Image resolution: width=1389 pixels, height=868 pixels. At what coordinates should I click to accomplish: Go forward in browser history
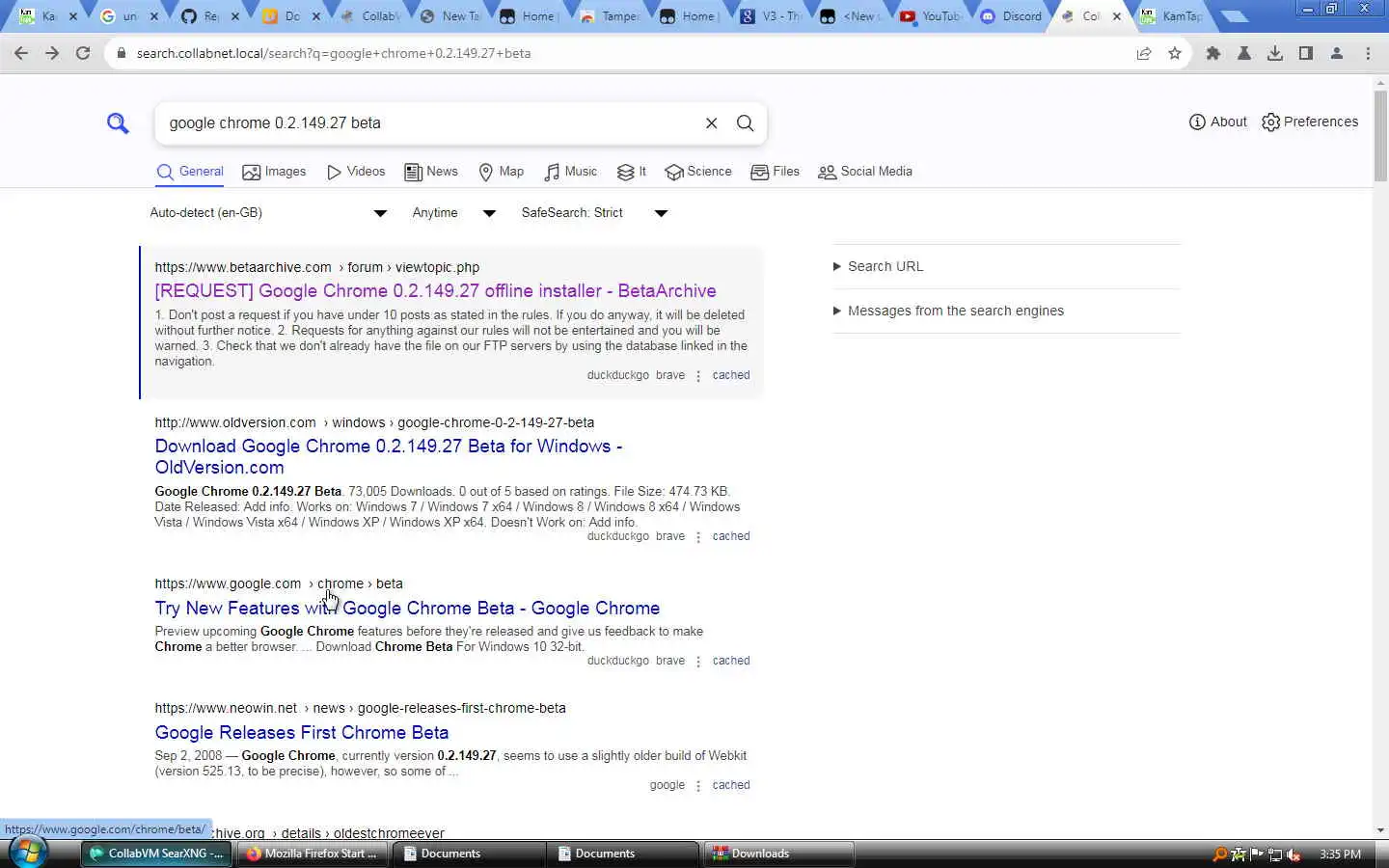[x=52, y=53]
